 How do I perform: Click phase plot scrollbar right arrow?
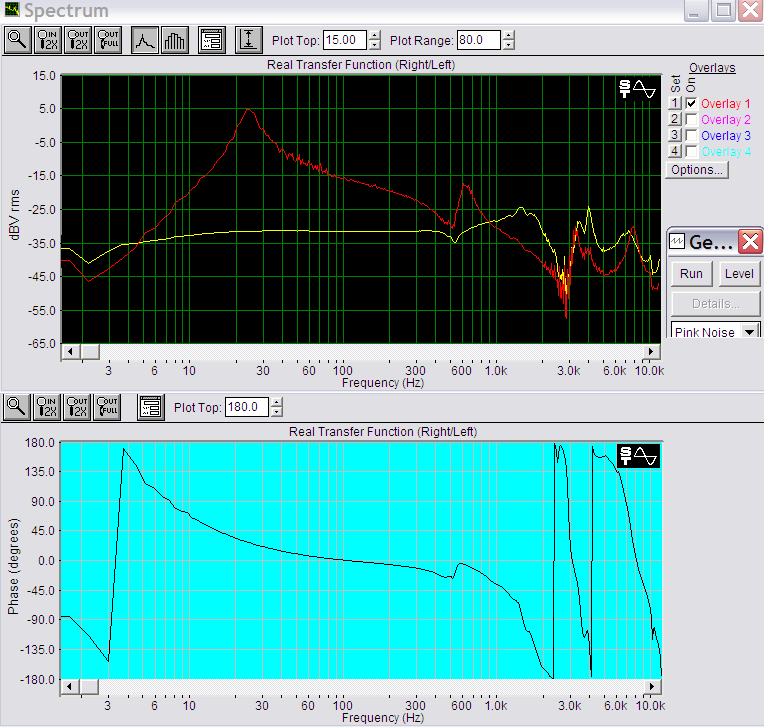[x=652, y=687]
